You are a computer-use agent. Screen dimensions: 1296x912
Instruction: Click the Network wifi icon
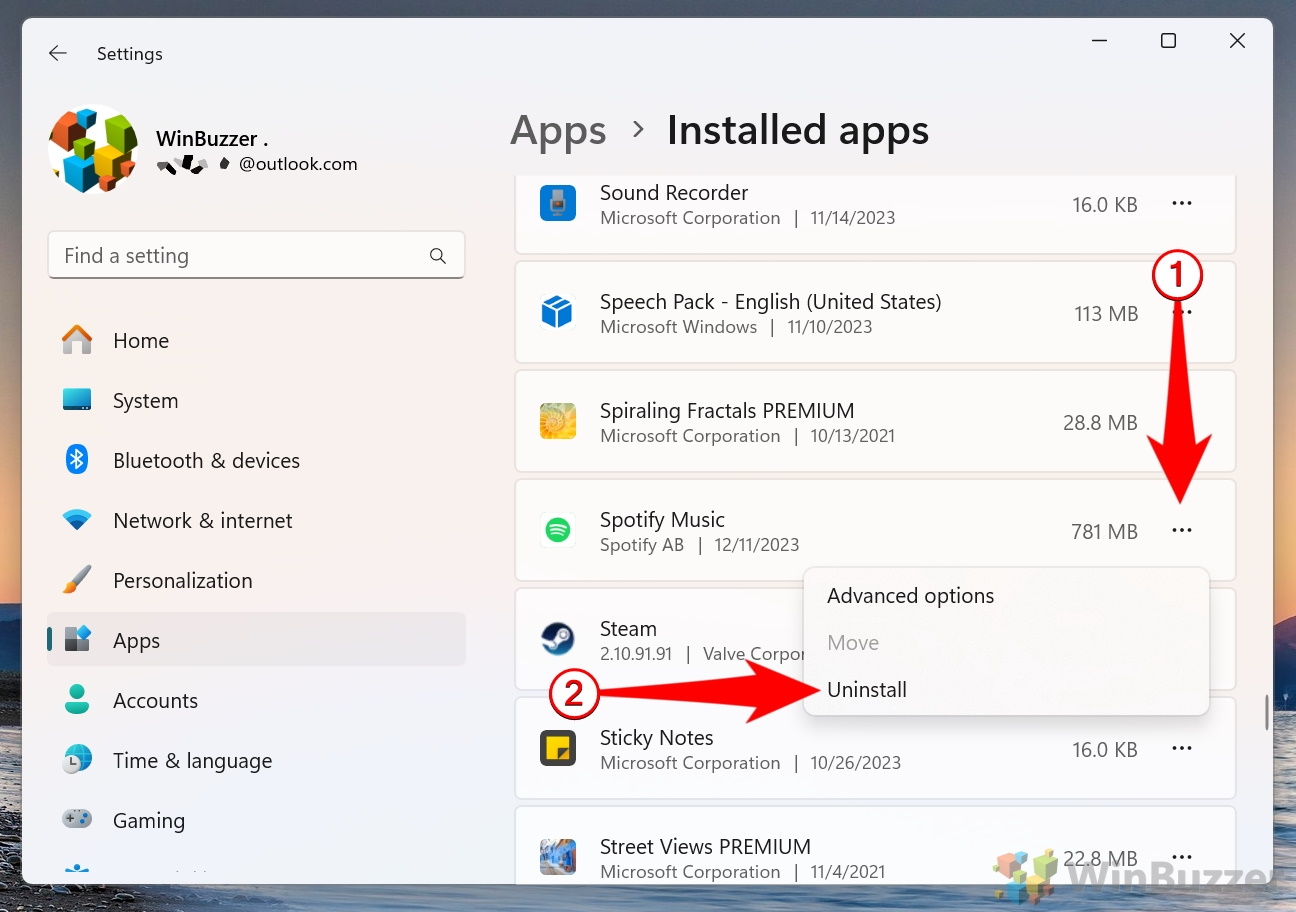[x=77, y=521]
